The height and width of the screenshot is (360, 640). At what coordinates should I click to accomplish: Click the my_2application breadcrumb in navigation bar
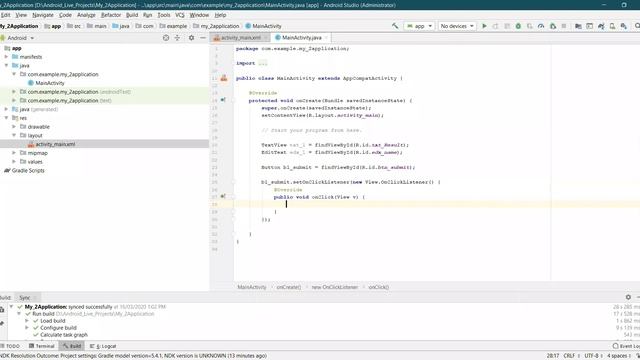coord(216,26)
